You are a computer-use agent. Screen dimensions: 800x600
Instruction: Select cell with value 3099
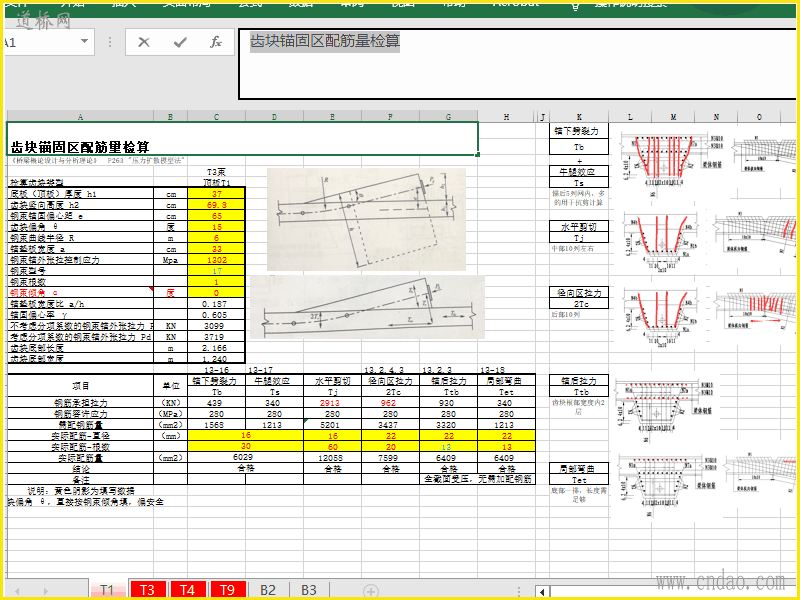(216, 326)
